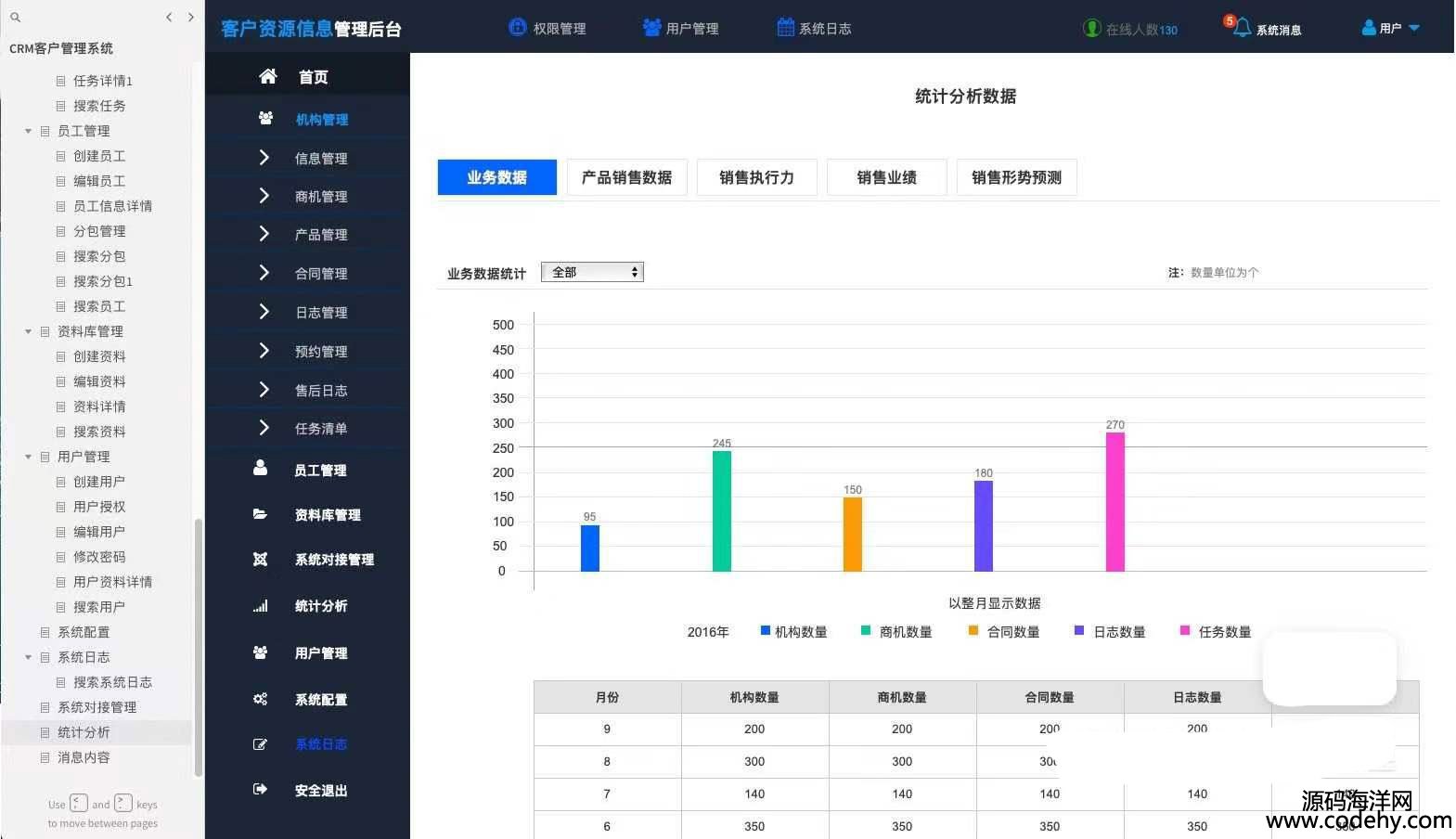
Task: Click the page icon beside 统计分析 tree item
Action: click(x=45, y=732)
